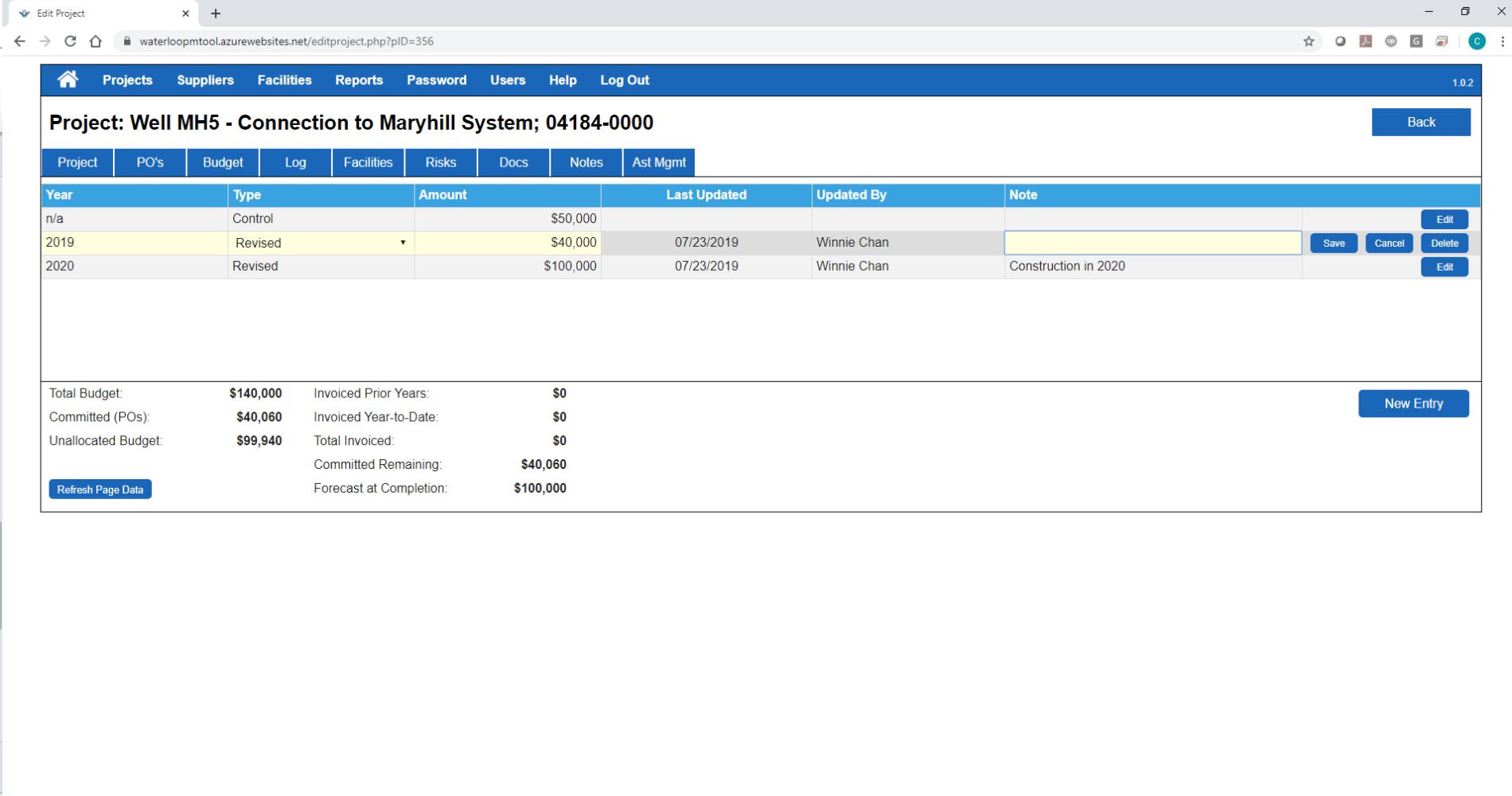Open the Projects menu

127,80
